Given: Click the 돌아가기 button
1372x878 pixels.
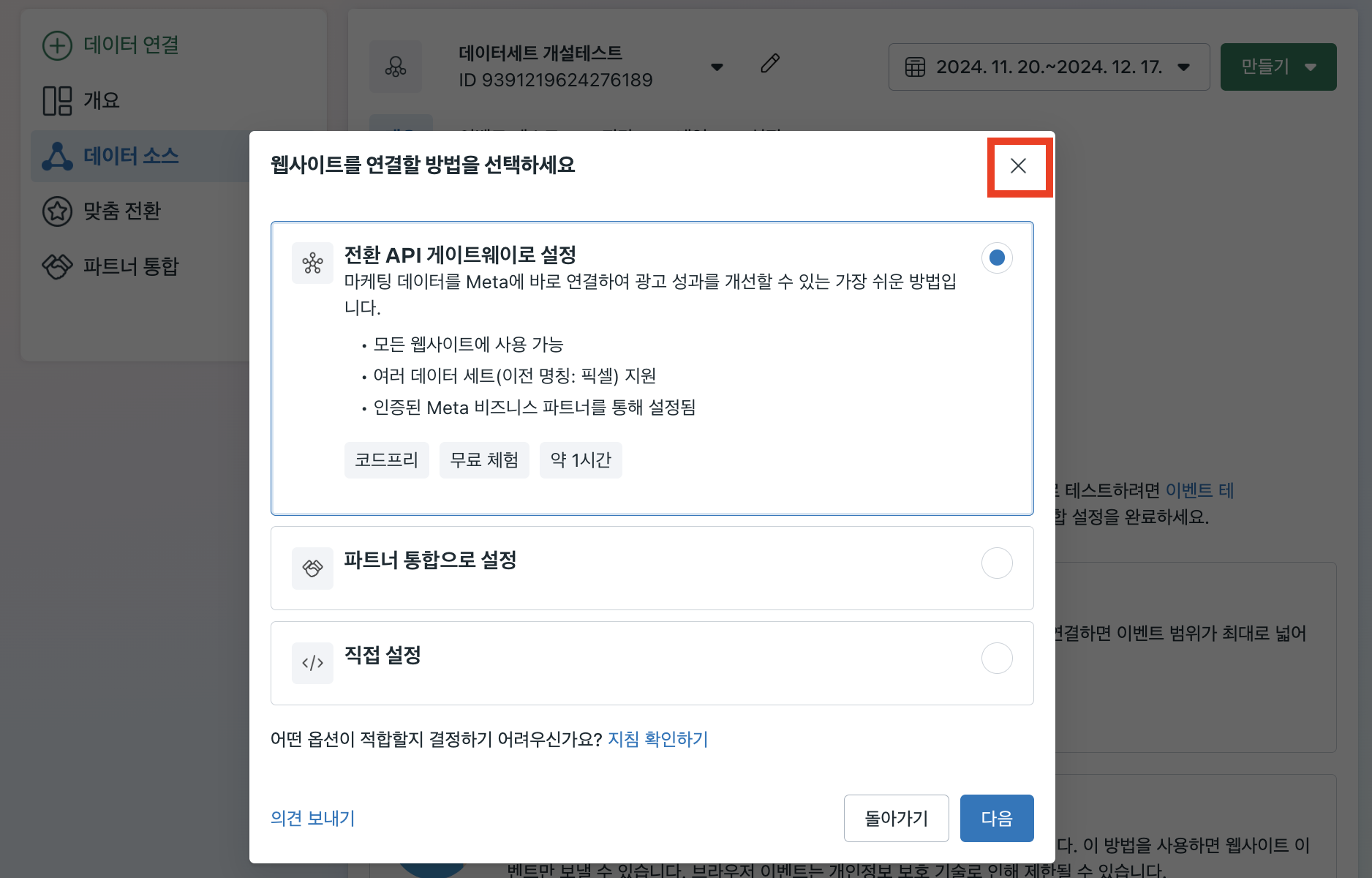Looking at the screenshot, I should [897, 818].
